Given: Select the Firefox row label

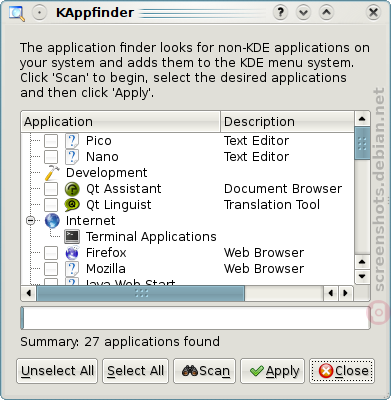Looking at the screenshot, I should tap(106, 253).
